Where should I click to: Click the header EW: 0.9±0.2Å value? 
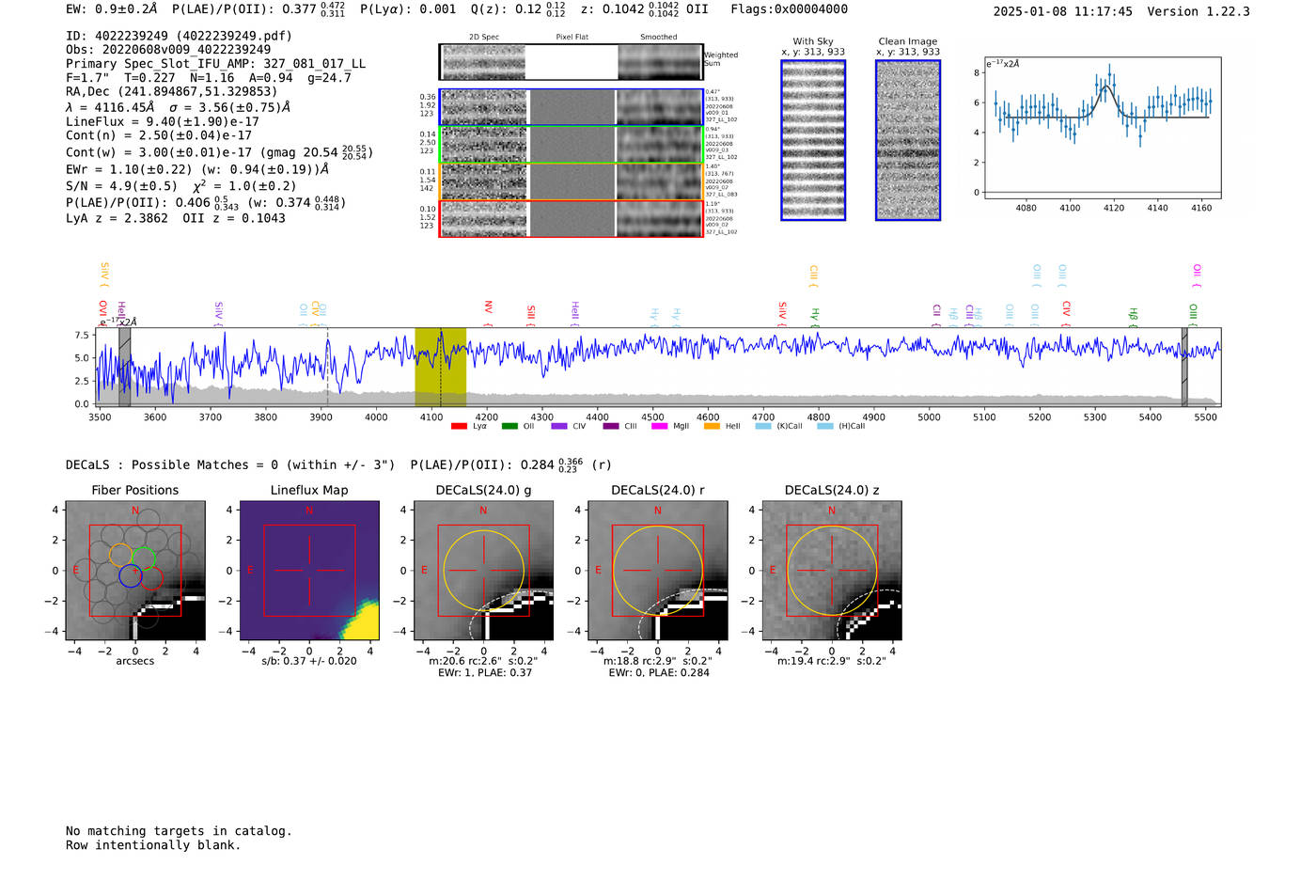(112, 9)
